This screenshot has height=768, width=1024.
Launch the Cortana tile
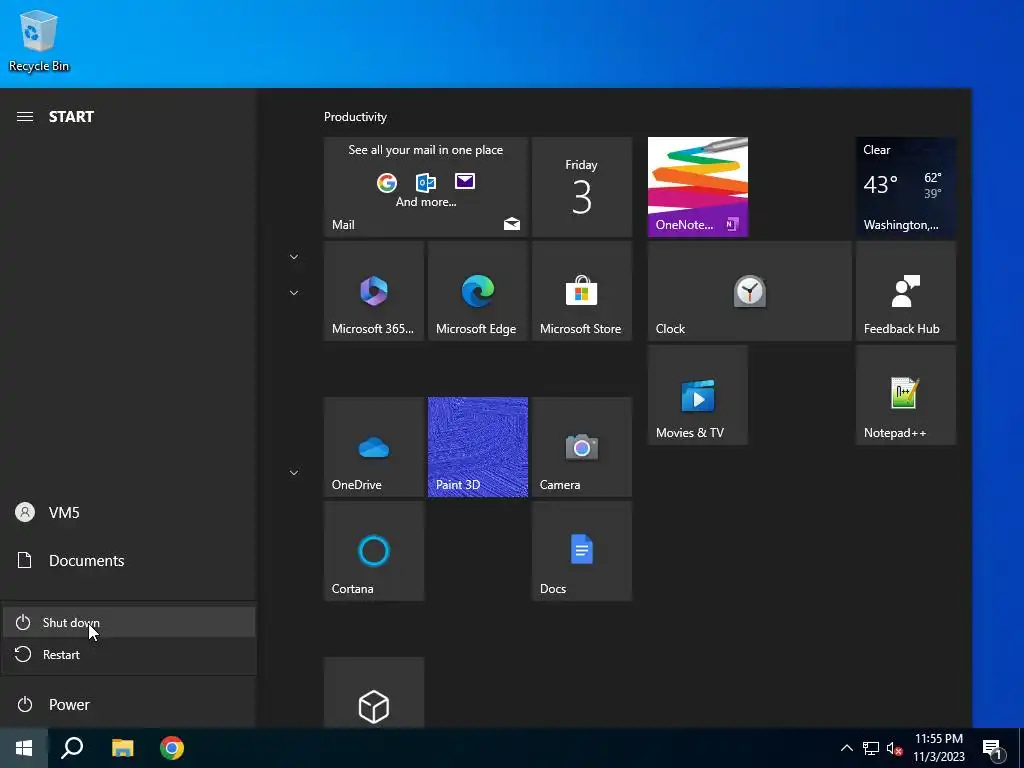coord(374,551)
